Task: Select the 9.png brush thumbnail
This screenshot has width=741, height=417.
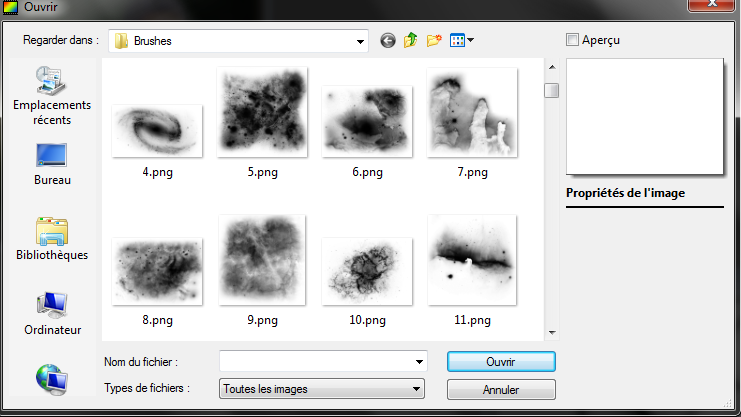Action: [x=262, y=260]
